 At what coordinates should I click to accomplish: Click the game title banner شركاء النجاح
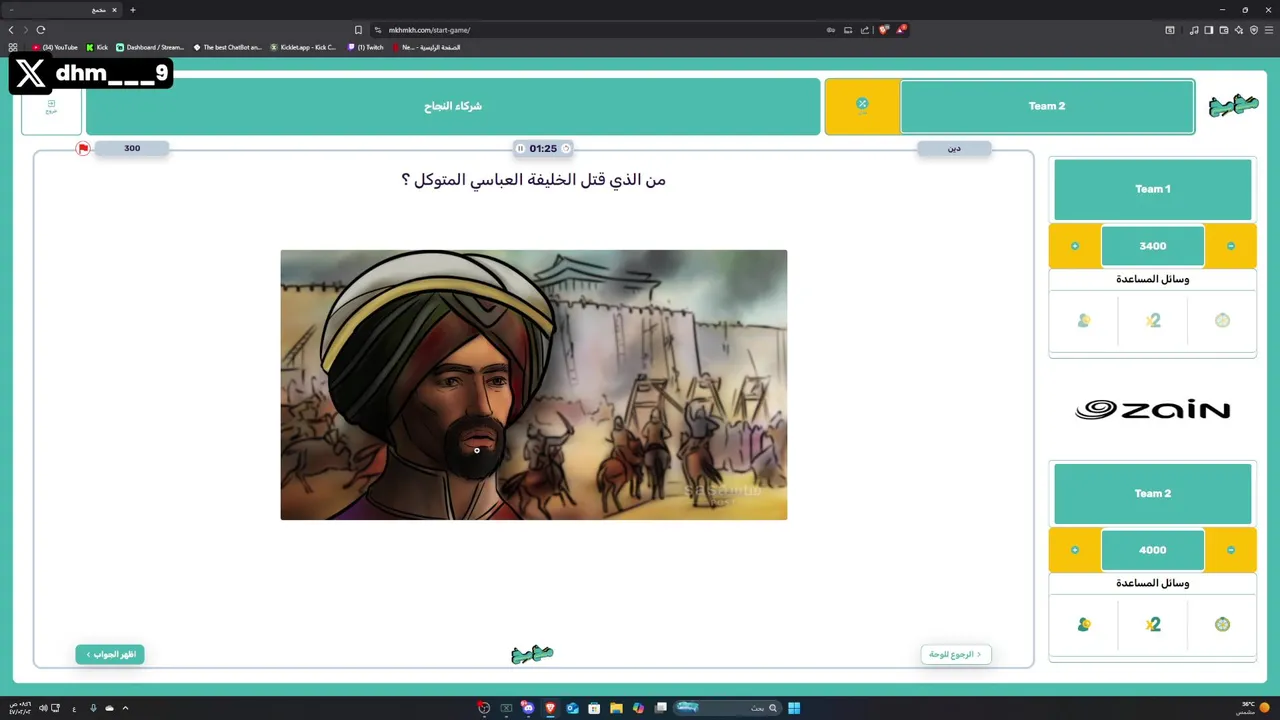click(x=453, y=106)
